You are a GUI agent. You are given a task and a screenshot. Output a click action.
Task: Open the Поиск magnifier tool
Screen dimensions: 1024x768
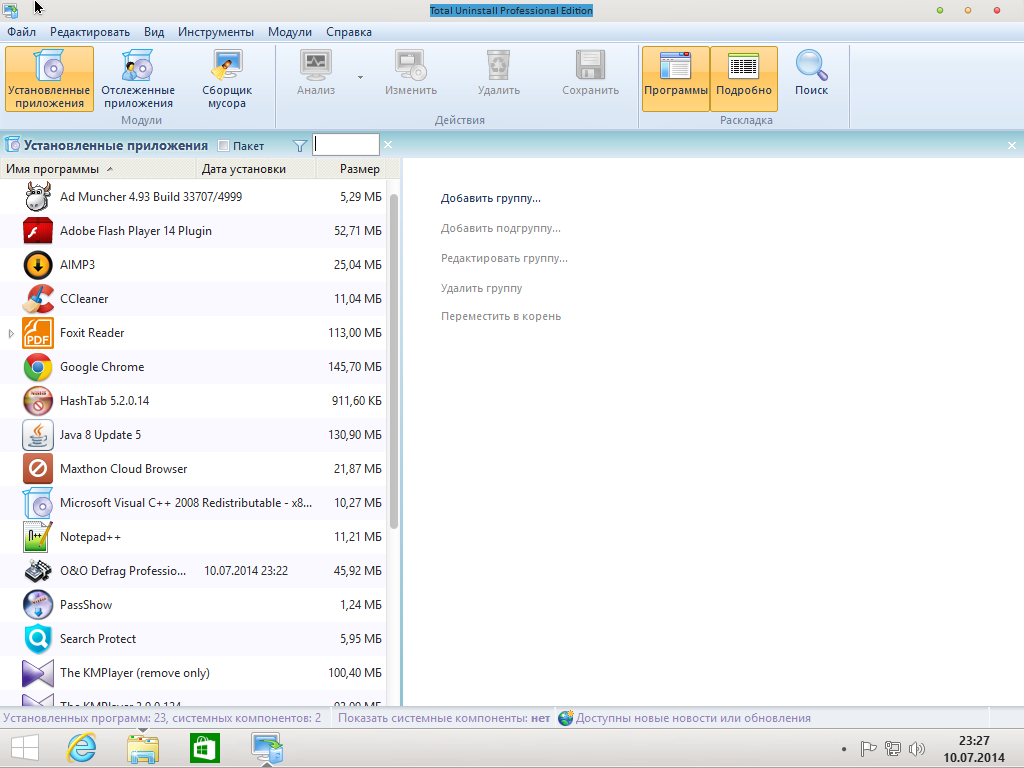pyautogui.click(x=812, y=73)
